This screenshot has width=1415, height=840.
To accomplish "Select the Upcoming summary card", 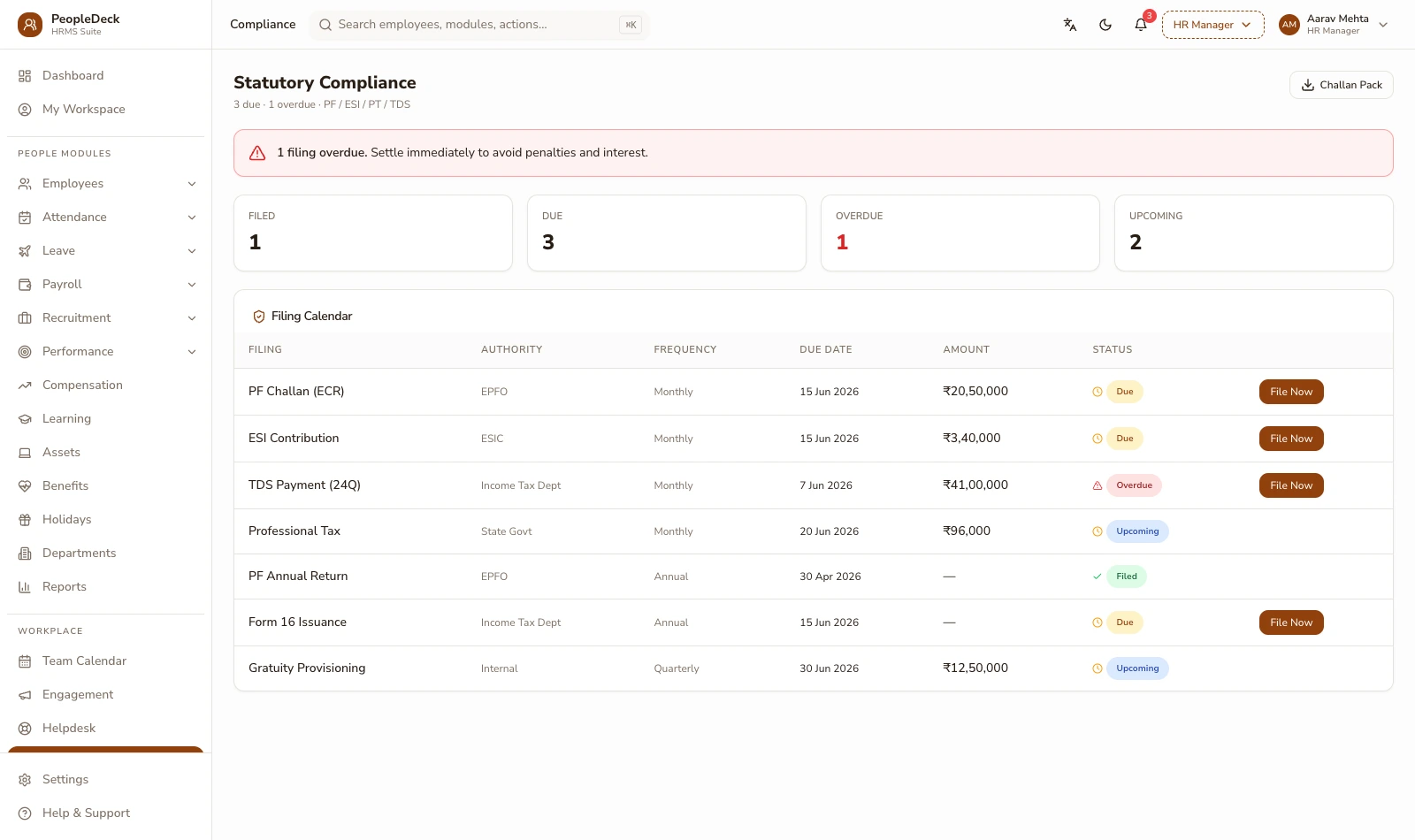I will [1254, 233].
